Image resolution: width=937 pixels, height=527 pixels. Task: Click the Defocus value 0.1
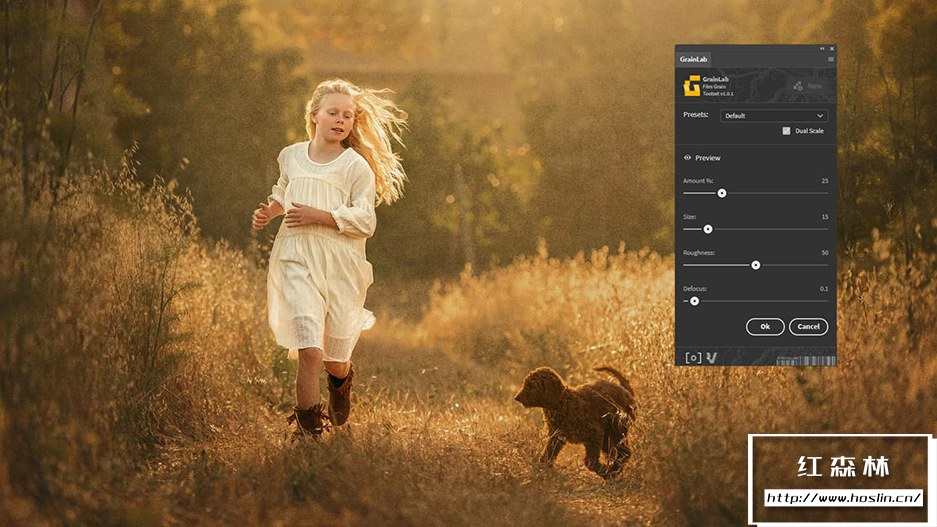pos(824,289)
